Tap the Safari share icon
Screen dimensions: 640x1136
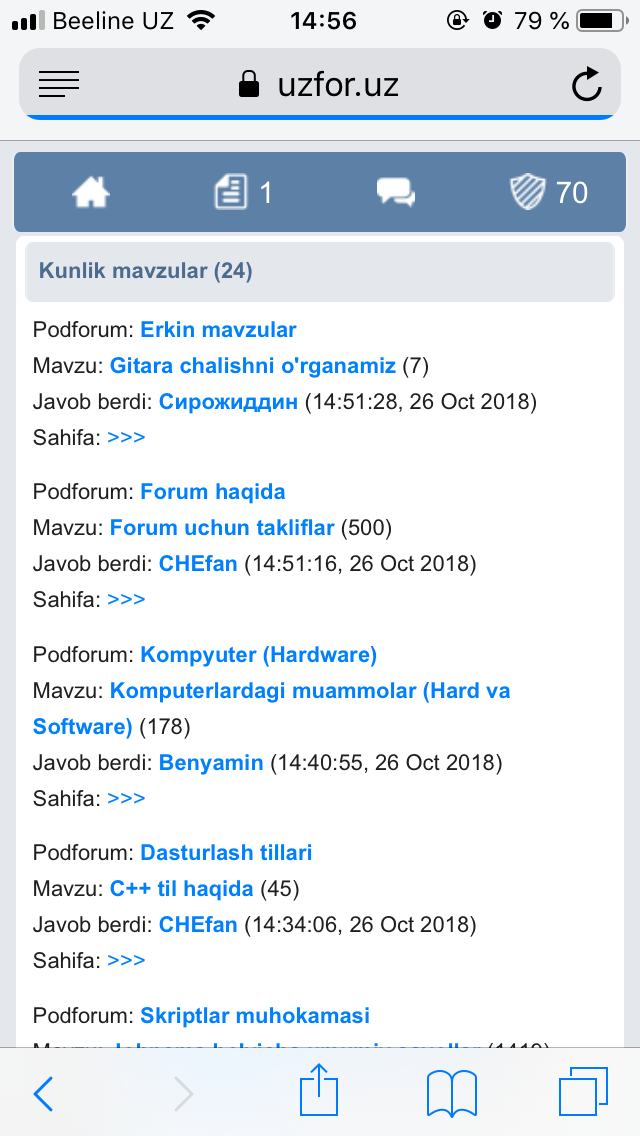pyautogui.click(x=320, y=1094)
